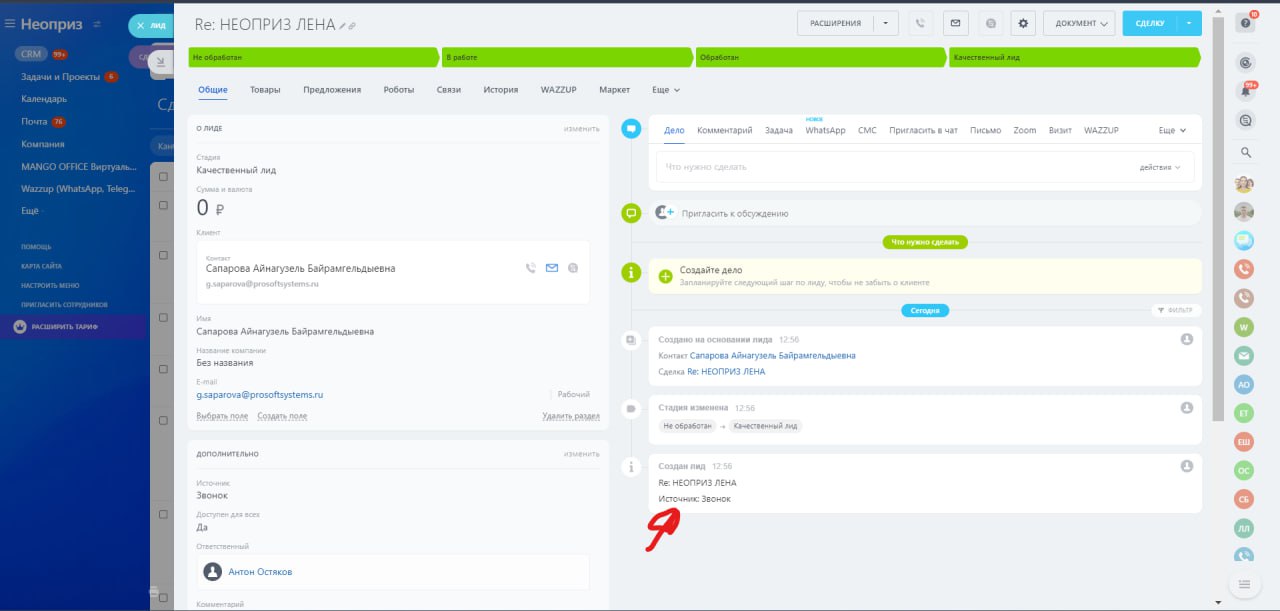The width and height of the screenshot is (1280, 611).
Task: Open the ФИЛЬТР timeline filter
Action: click(x=1176, y=310)
